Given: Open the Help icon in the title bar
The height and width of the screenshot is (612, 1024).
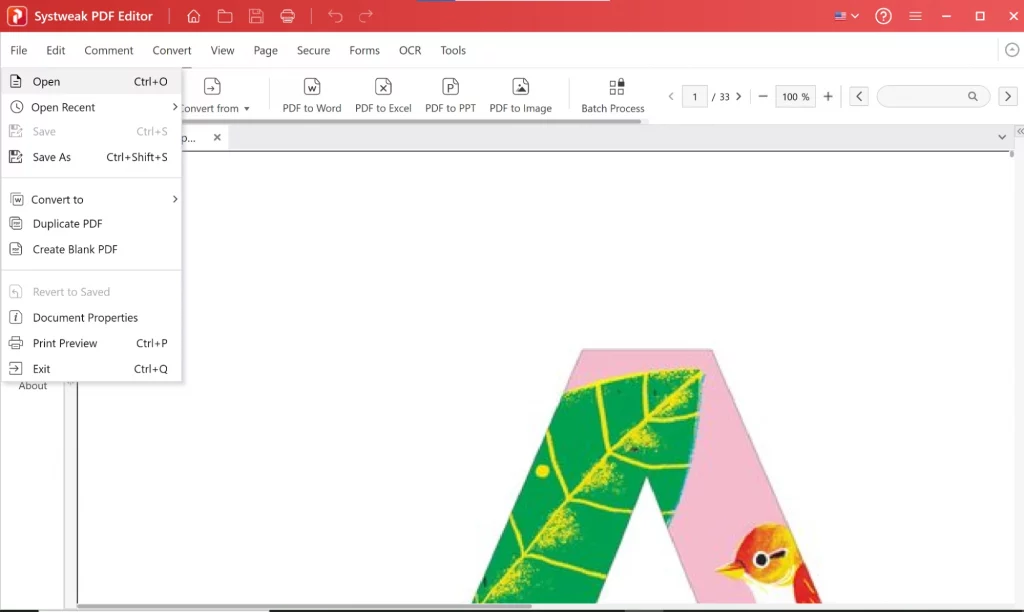Looking at the screenshot, I should 883,15.
